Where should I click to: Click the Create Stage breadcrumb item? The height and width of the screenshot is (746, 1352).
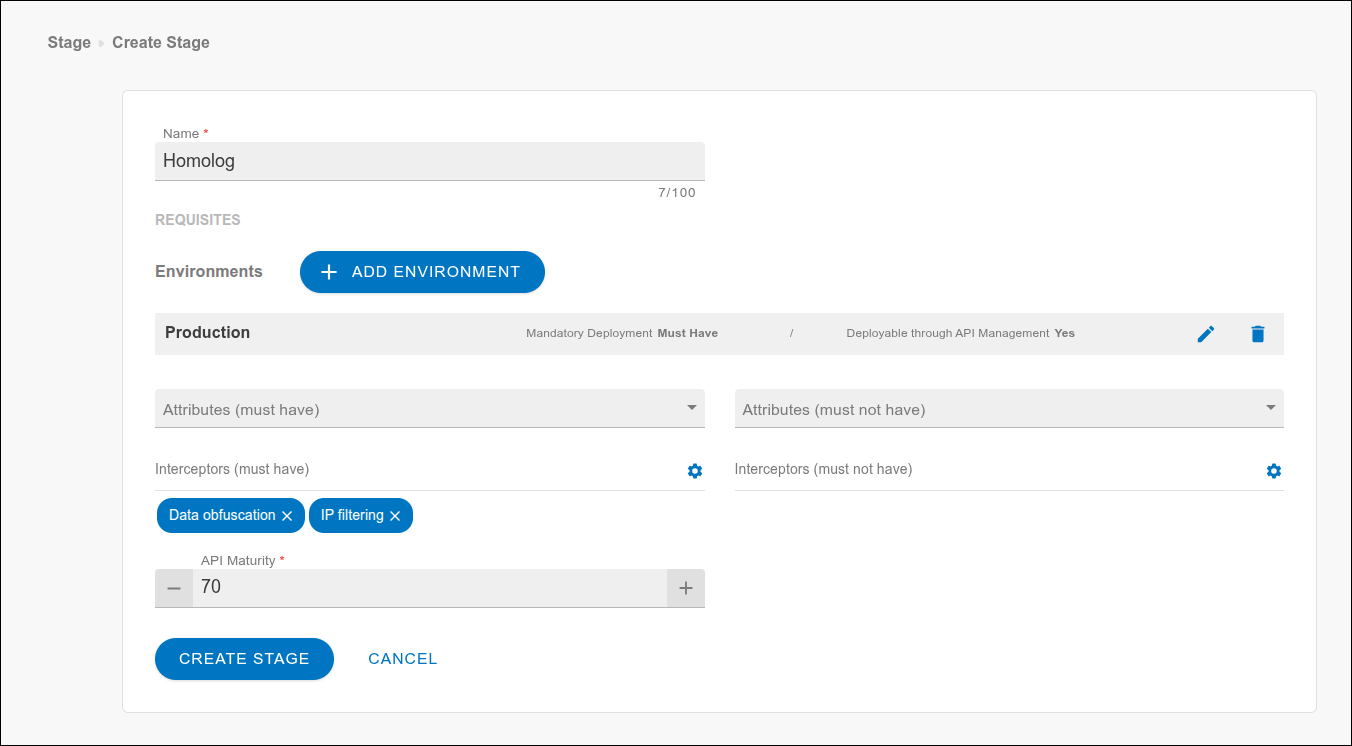(161, 43)
